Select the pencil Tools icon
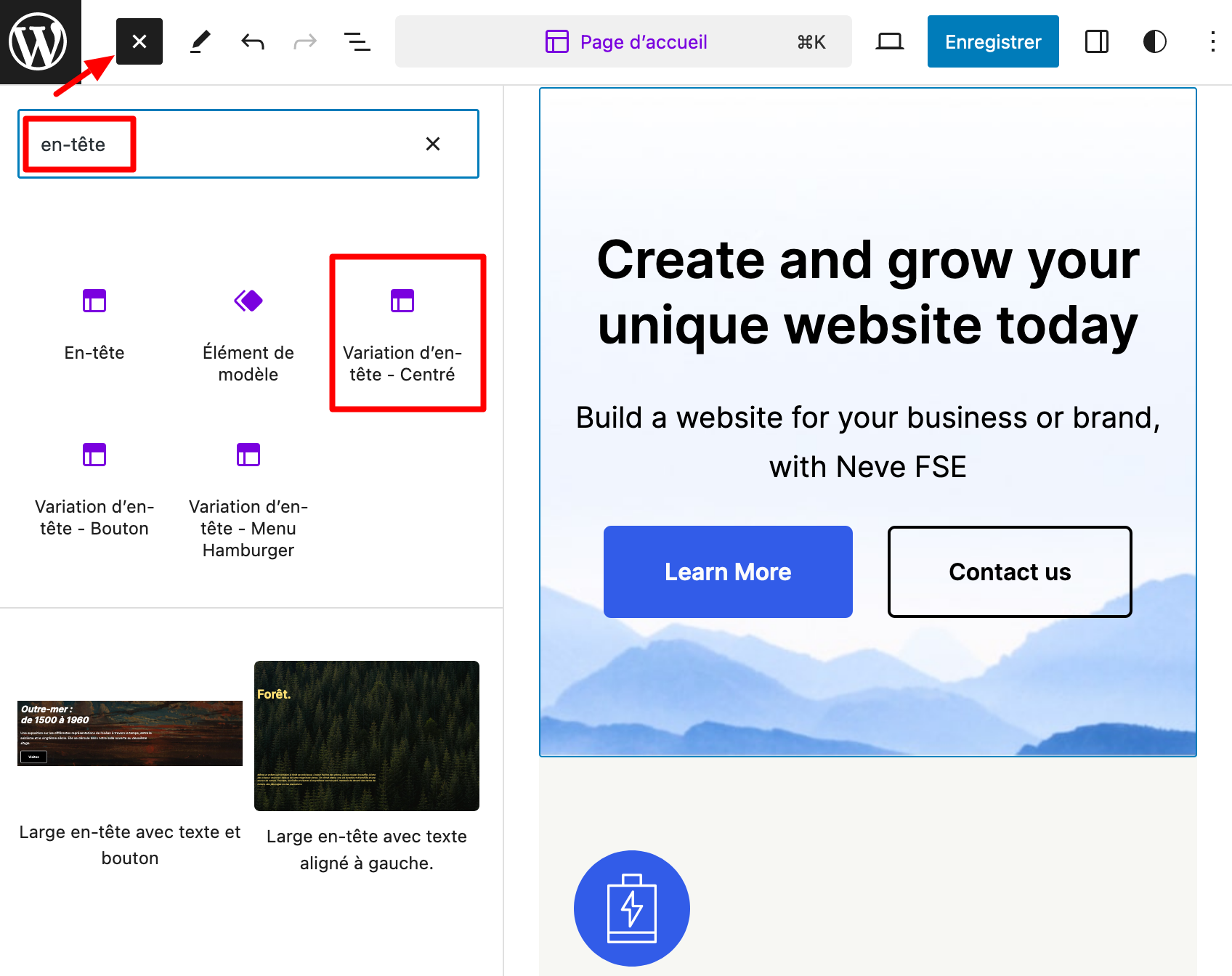 200,41
